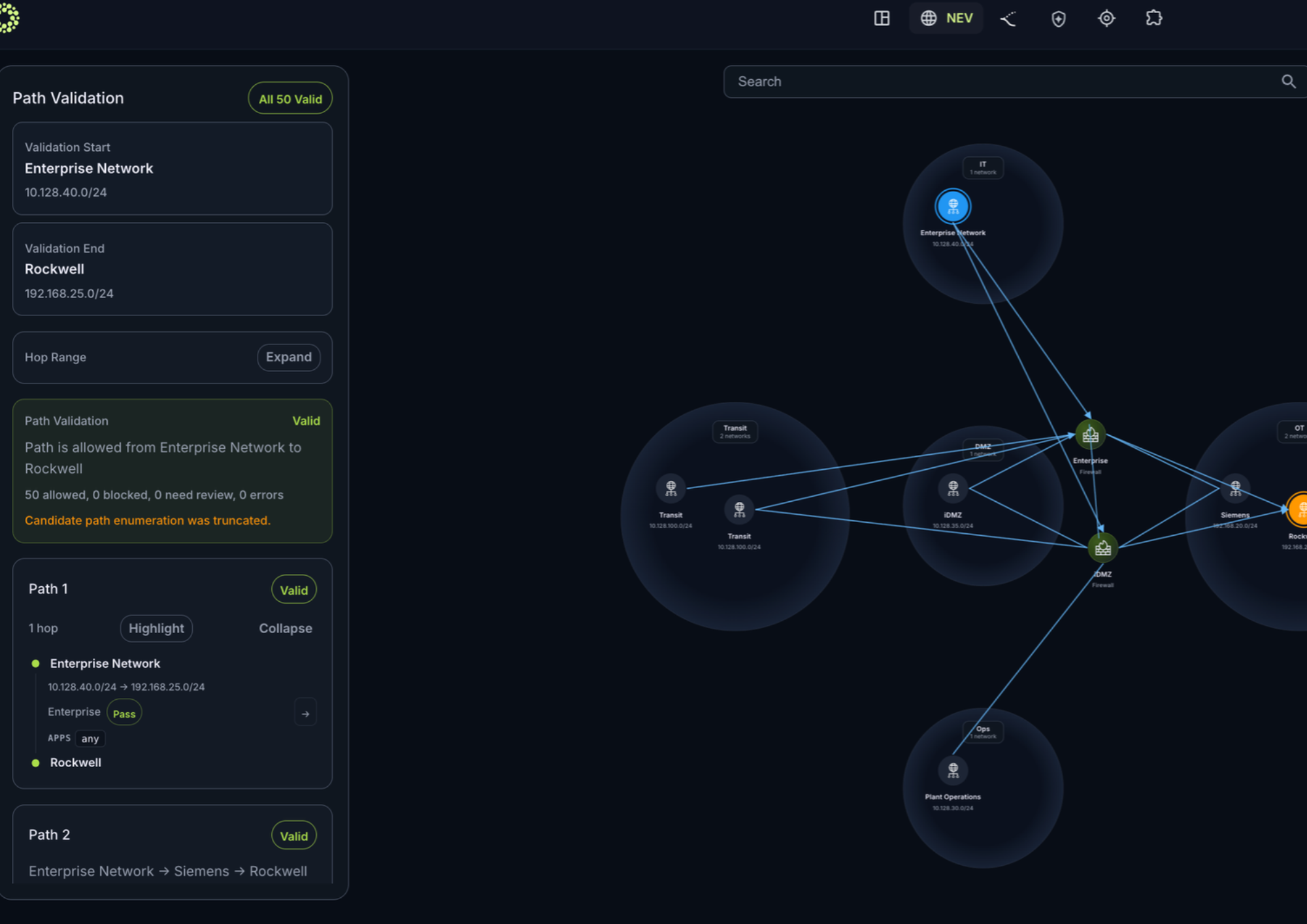The width and height of the screenshot is (1307, 924).
Task: Click Rockwell endpoint in Path 1
Action: (76, 763)
